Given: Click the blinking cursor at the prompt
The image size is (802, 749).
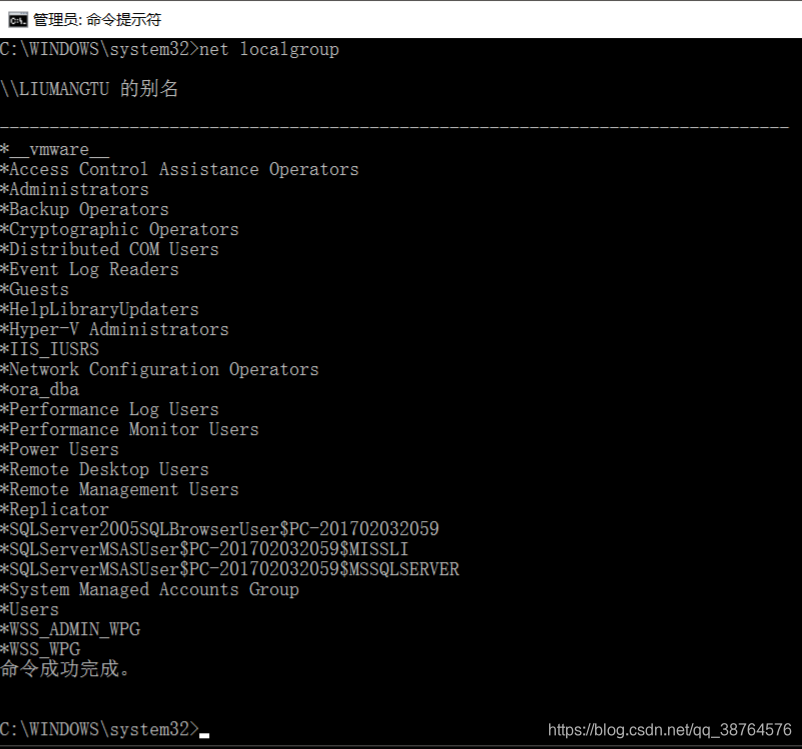Looking at the screenshot, I should coord(205,733).
